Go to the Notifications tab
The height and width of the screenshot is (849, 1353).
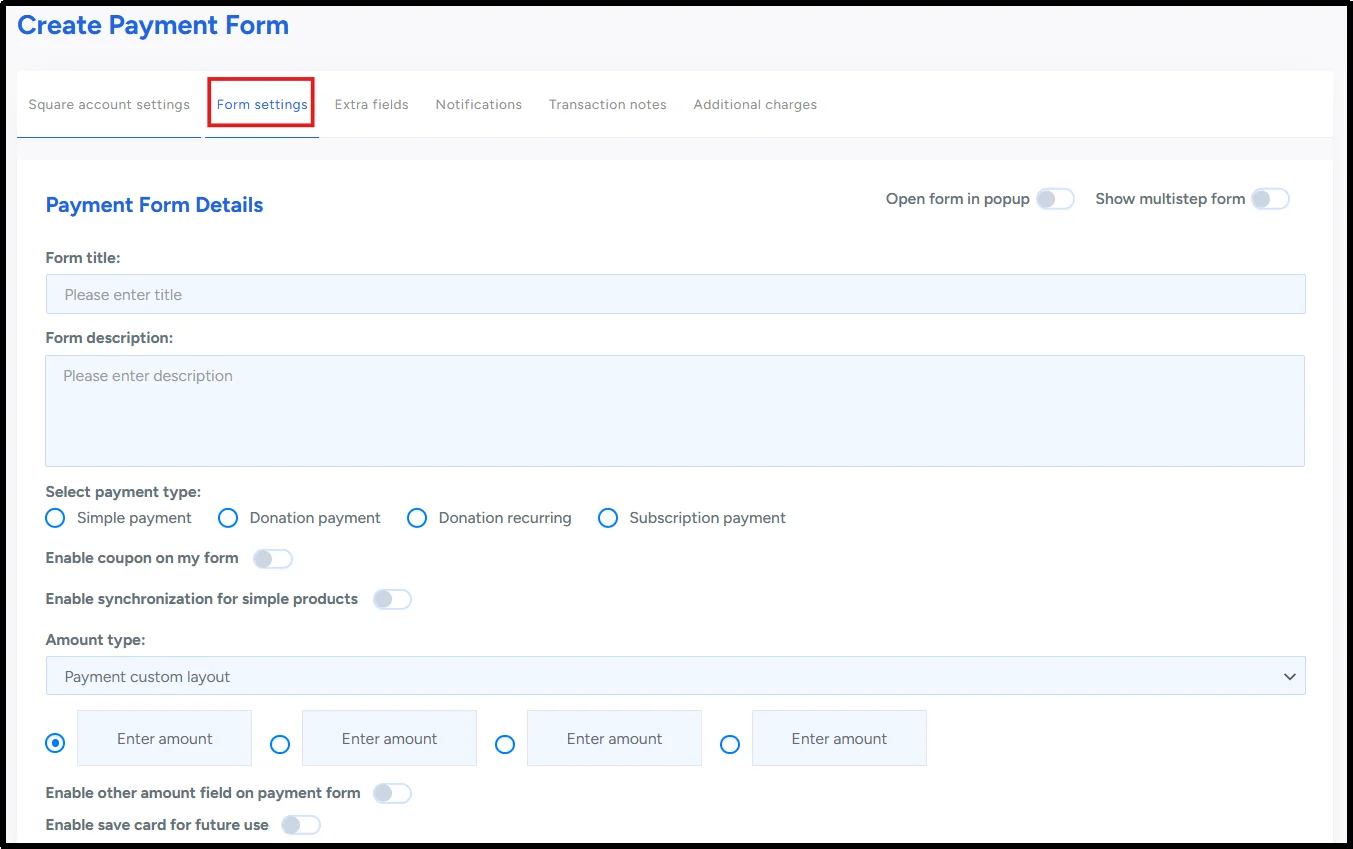(478, 104)
